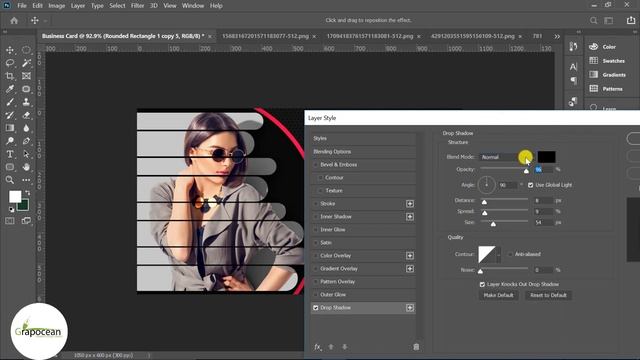Image resolution: width=640 pixels, height=360 pixels.
Task: Click the Size slider handle
Action: click(493, 224)
